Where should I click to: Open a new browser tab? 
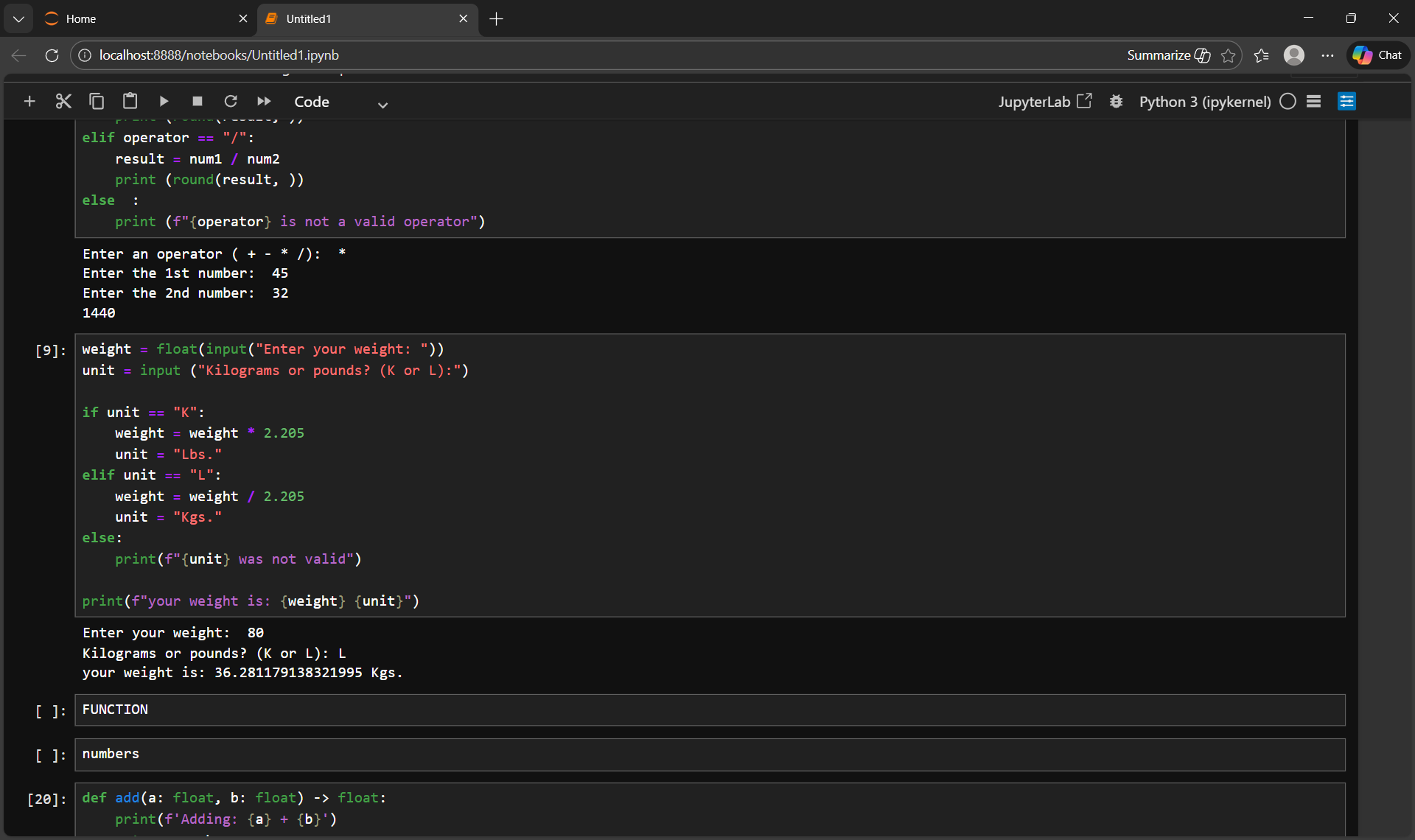pyautogui.click(x=497, y=19)
